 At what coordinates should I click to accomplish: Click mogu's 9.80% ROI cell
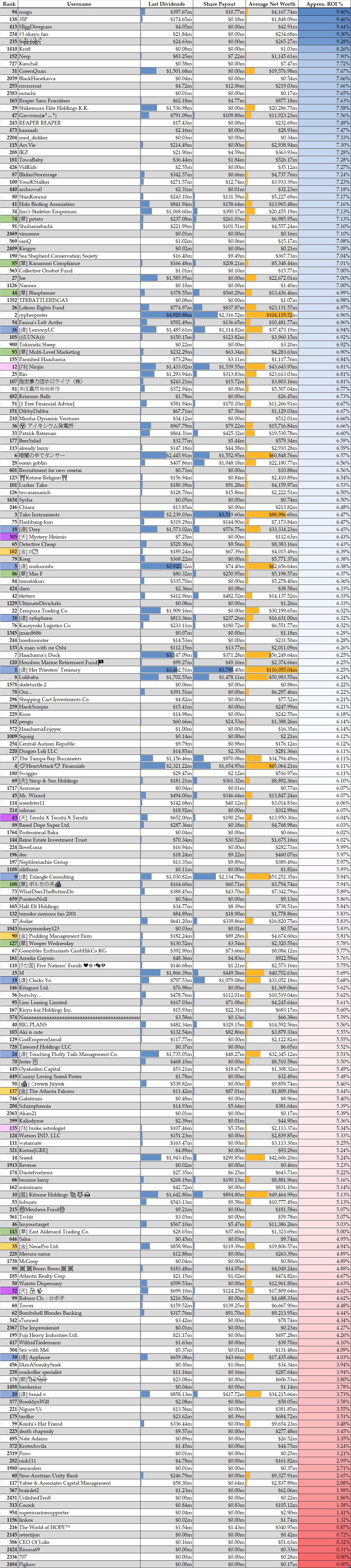coord(324,12)
